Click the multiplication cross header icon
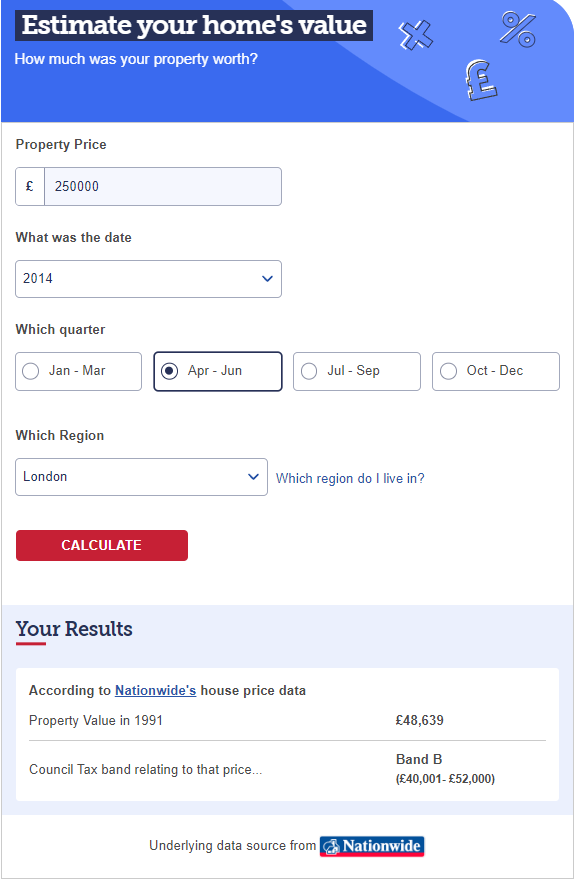 click(416, 35)
